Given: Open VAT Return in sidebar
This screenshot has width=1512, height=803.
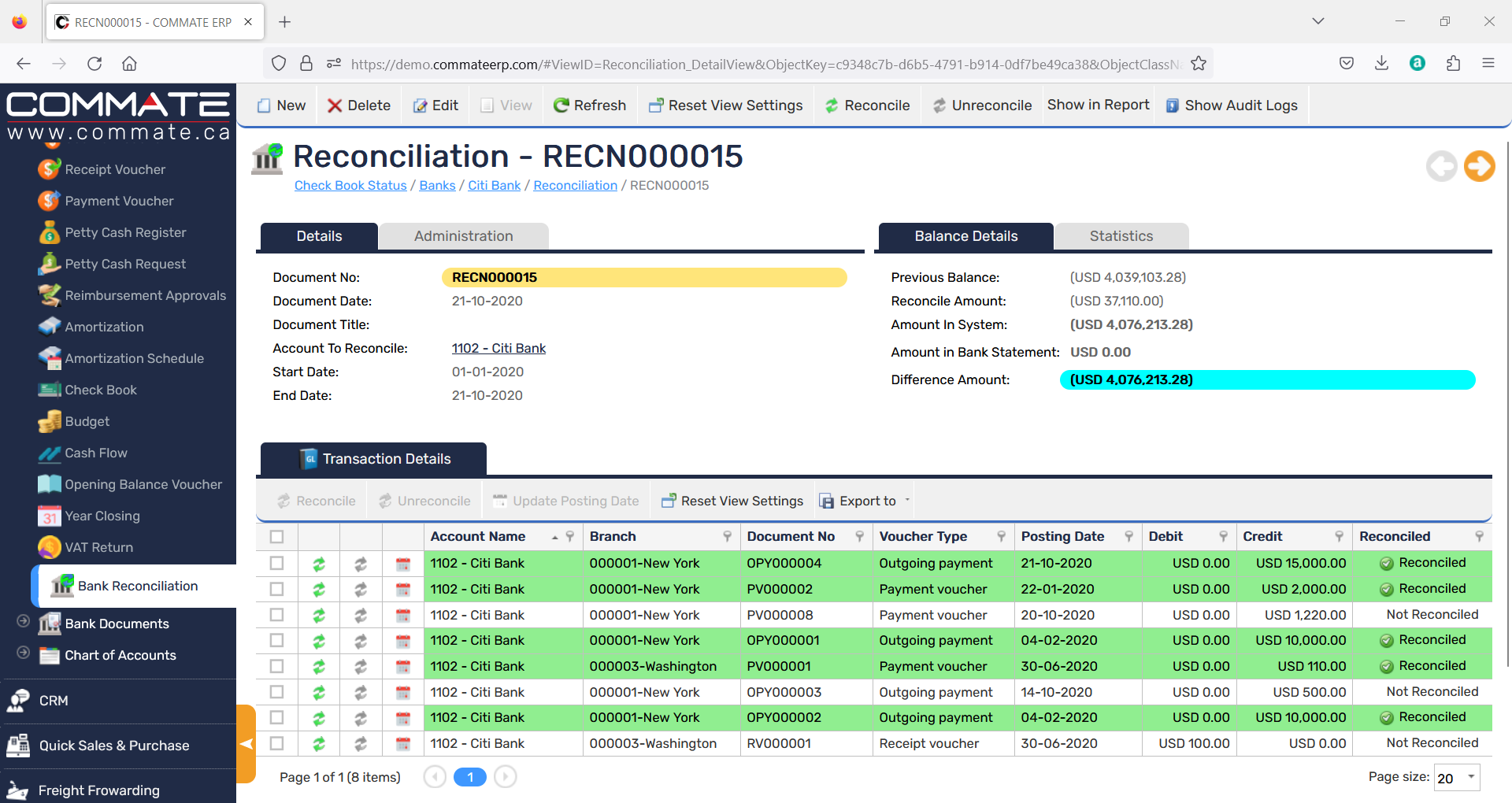Looking at the screenshot, I should [x=98, y=547].
